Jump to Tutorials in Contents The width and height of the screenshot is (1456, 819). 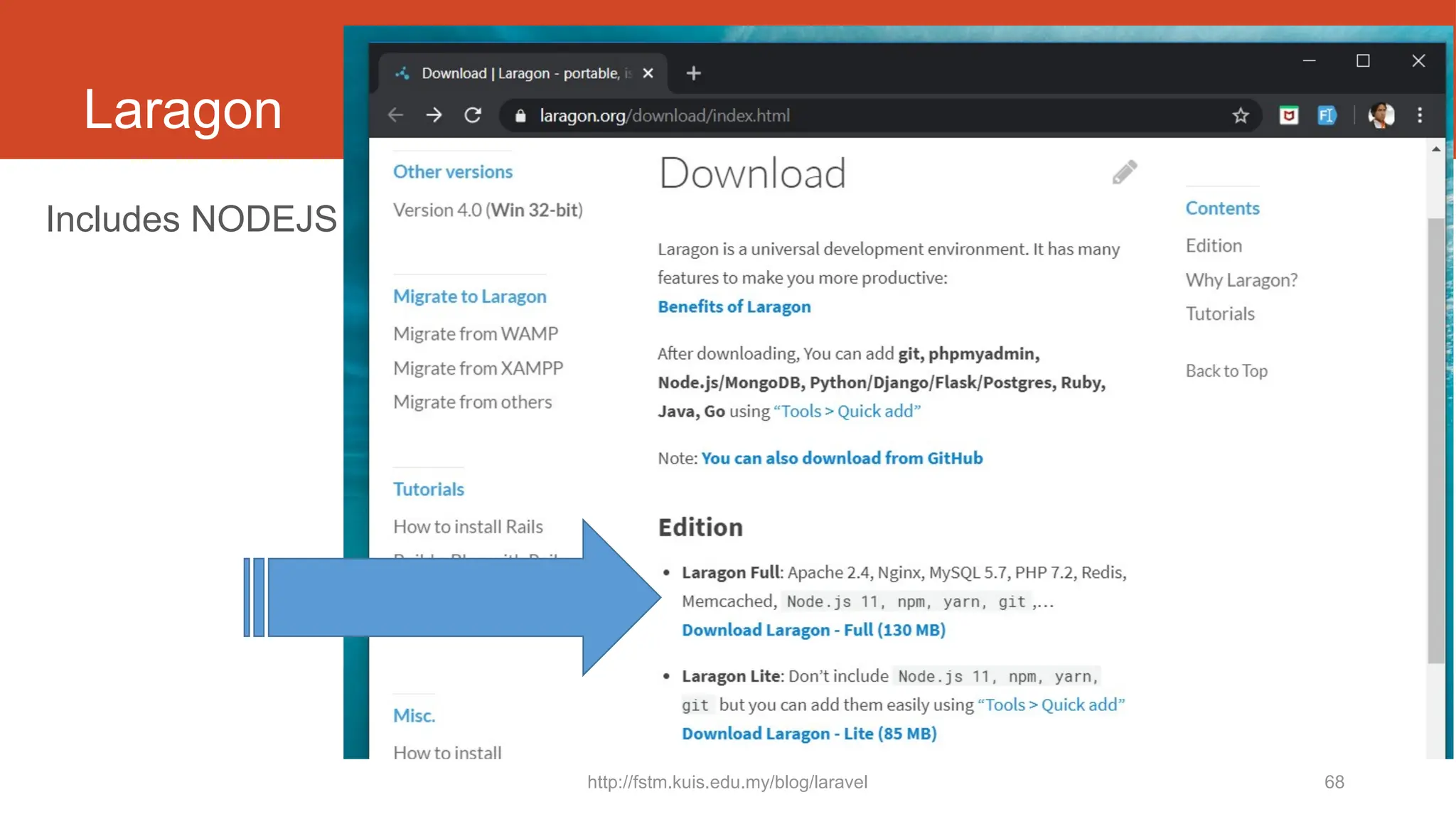pos(1220,314)
